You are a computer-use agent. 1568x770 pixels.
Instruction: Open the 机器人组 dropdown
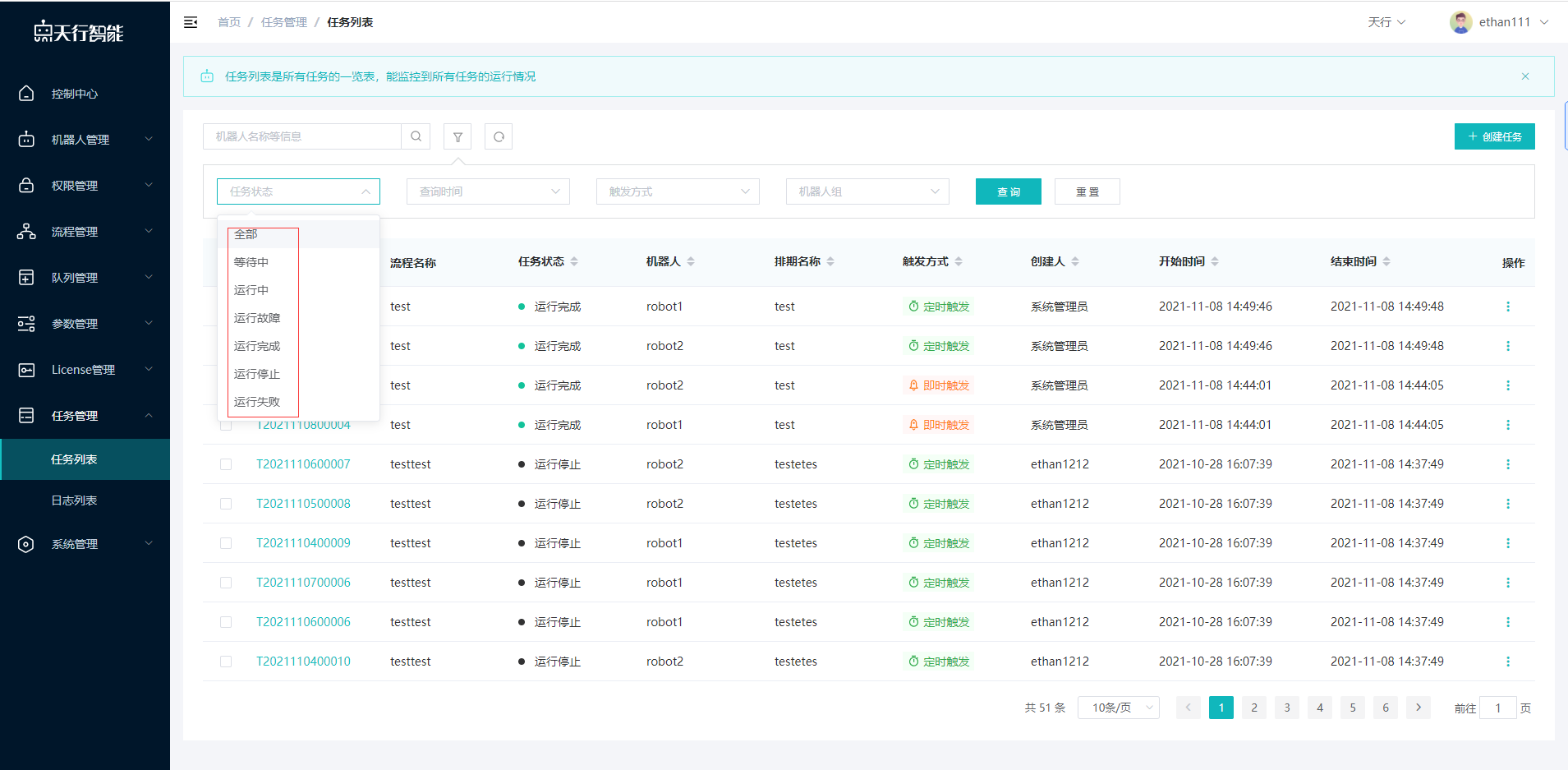(x=867, y=191)
